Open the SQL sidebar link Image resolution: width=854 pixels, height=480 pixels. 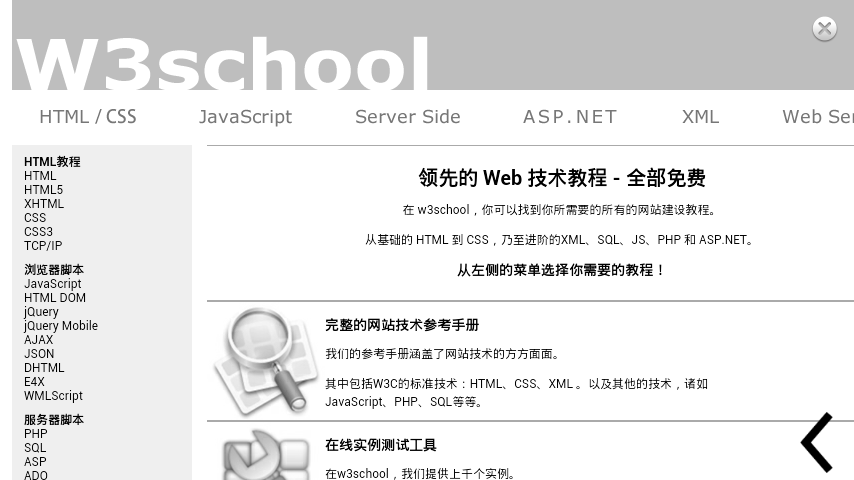point(35,448)
